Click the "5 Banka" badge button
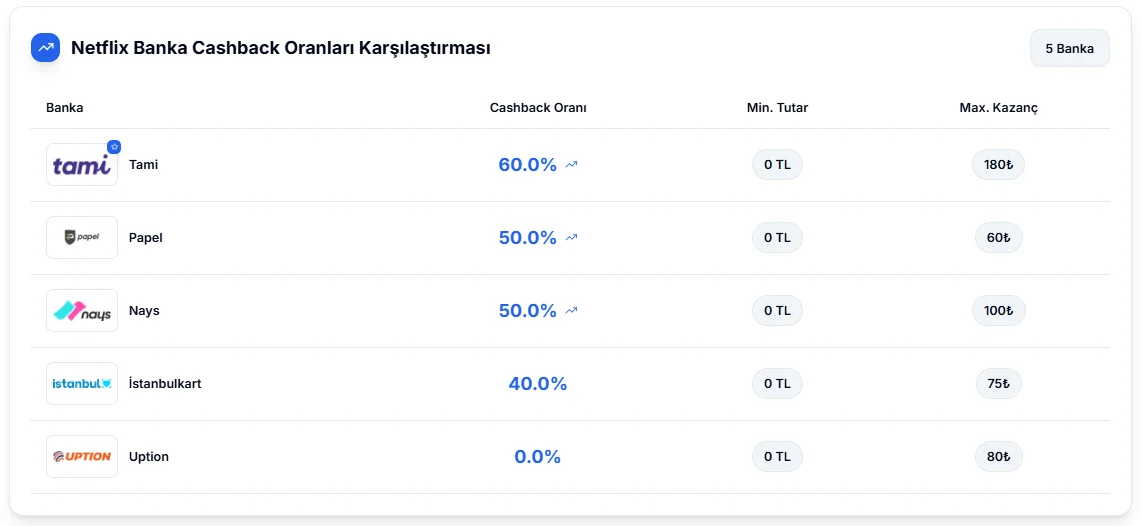The width and height of the screenshot is (1141, 526). click(x=1069, y=48)
